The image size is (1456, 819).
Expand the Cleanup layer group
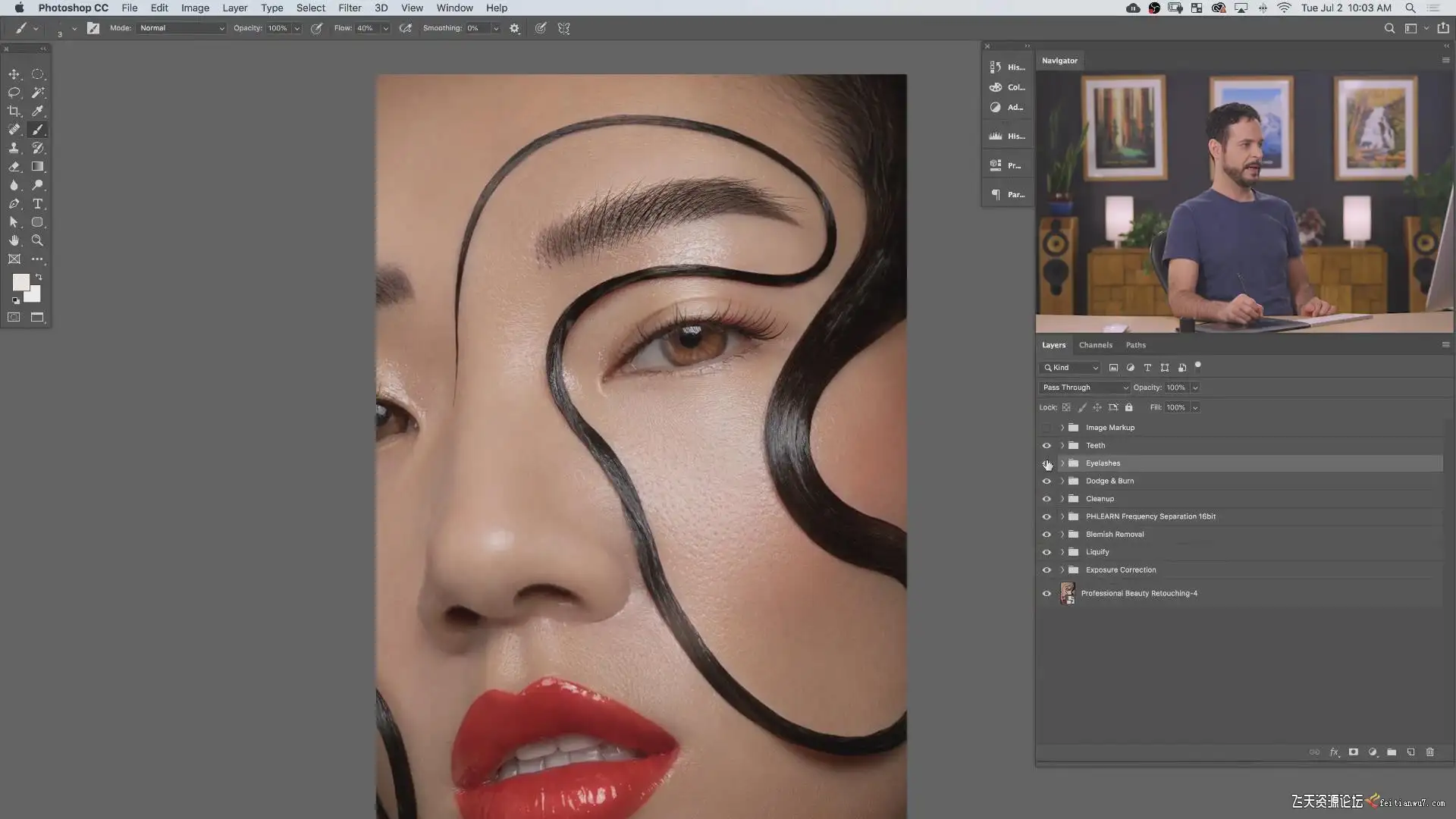tap(1062, 499)
